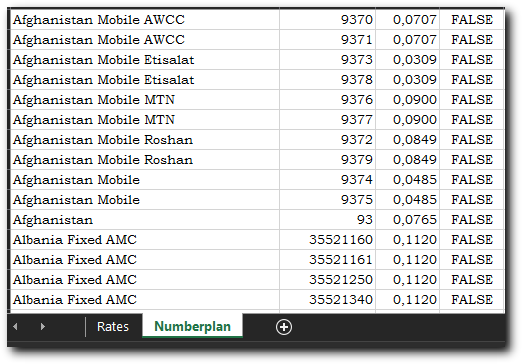The width and height of the screenshot is (522, 364).
Task: Select cell containing prefix 9370
Action: (x=327, y=20)
